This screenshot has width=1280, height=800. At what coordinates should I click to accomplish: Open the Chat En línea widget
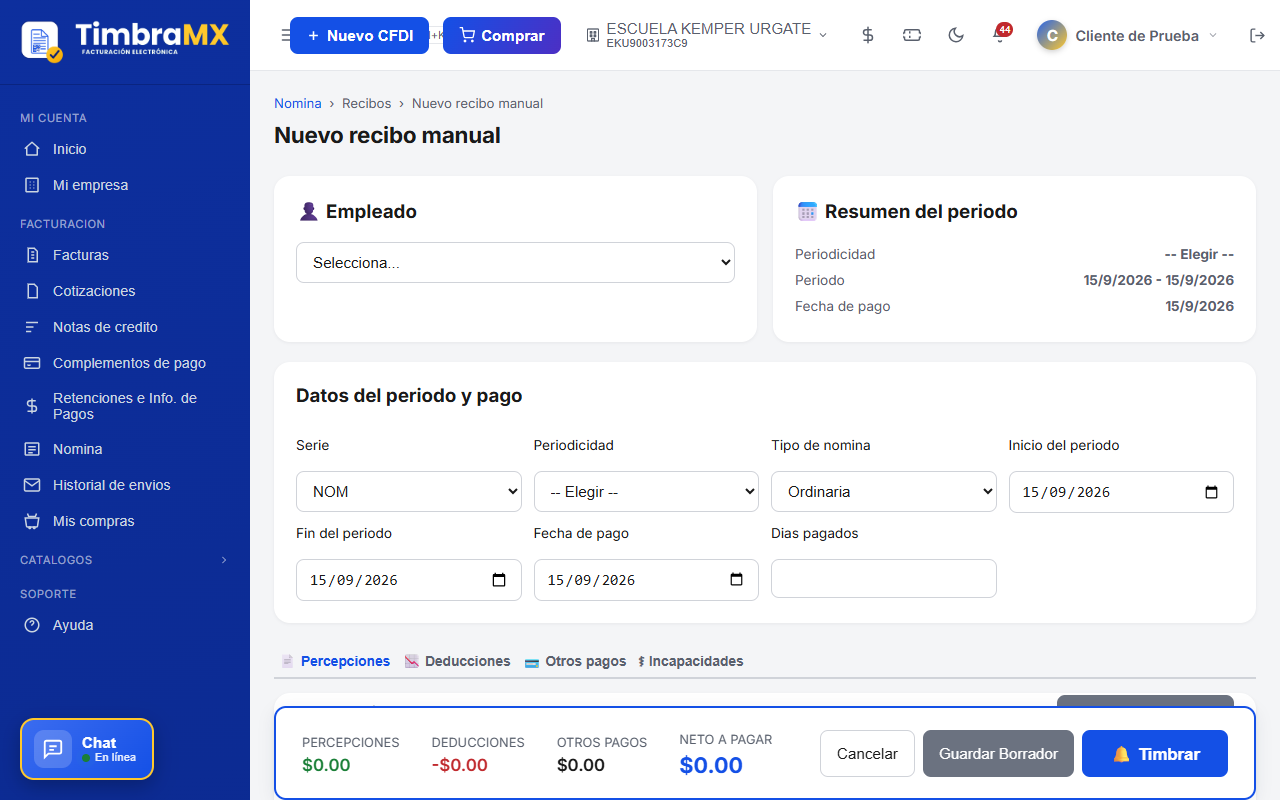pos(87,749)
